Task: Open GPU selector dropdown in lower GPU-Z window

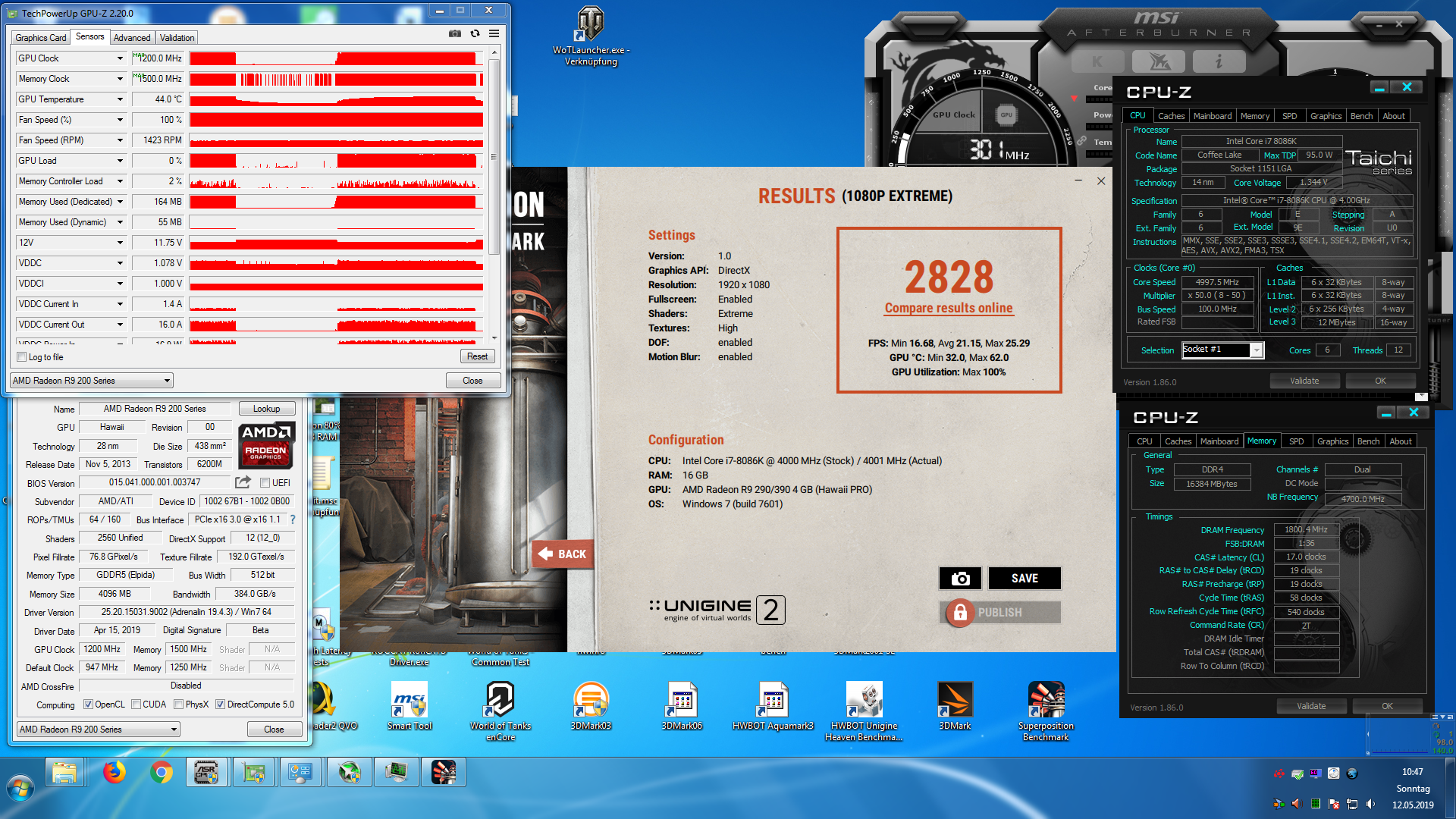Action: [x=98, y=730]
